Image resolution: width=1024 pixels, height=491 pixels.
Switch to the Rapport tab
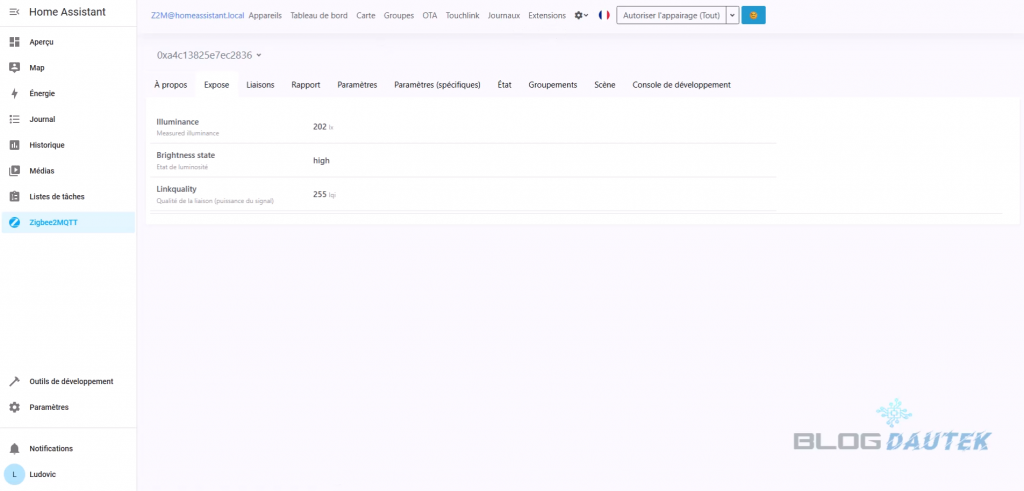click(306, 85)
